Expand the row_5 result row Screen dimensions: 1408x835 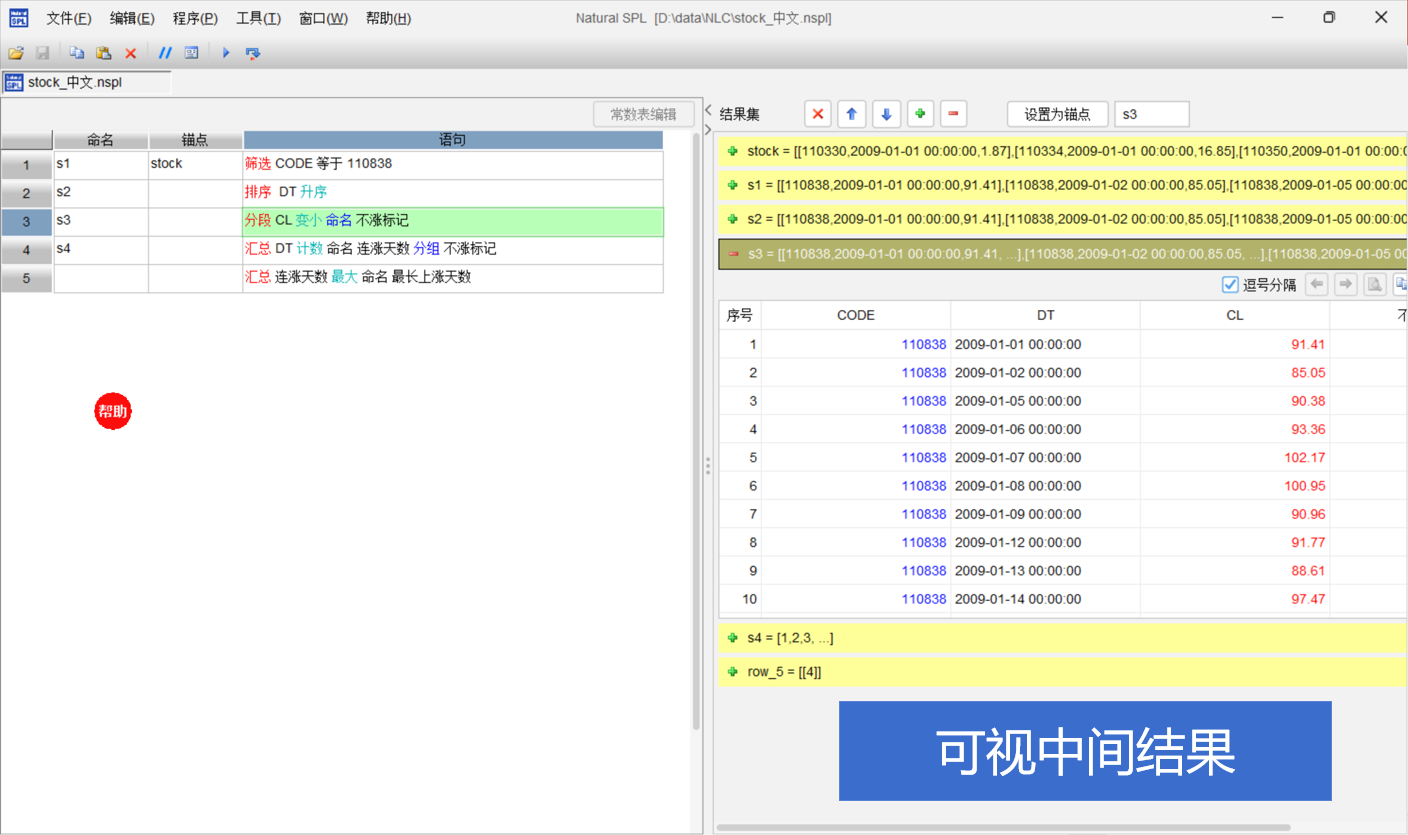pyautogui.click(x=733, y=672)
